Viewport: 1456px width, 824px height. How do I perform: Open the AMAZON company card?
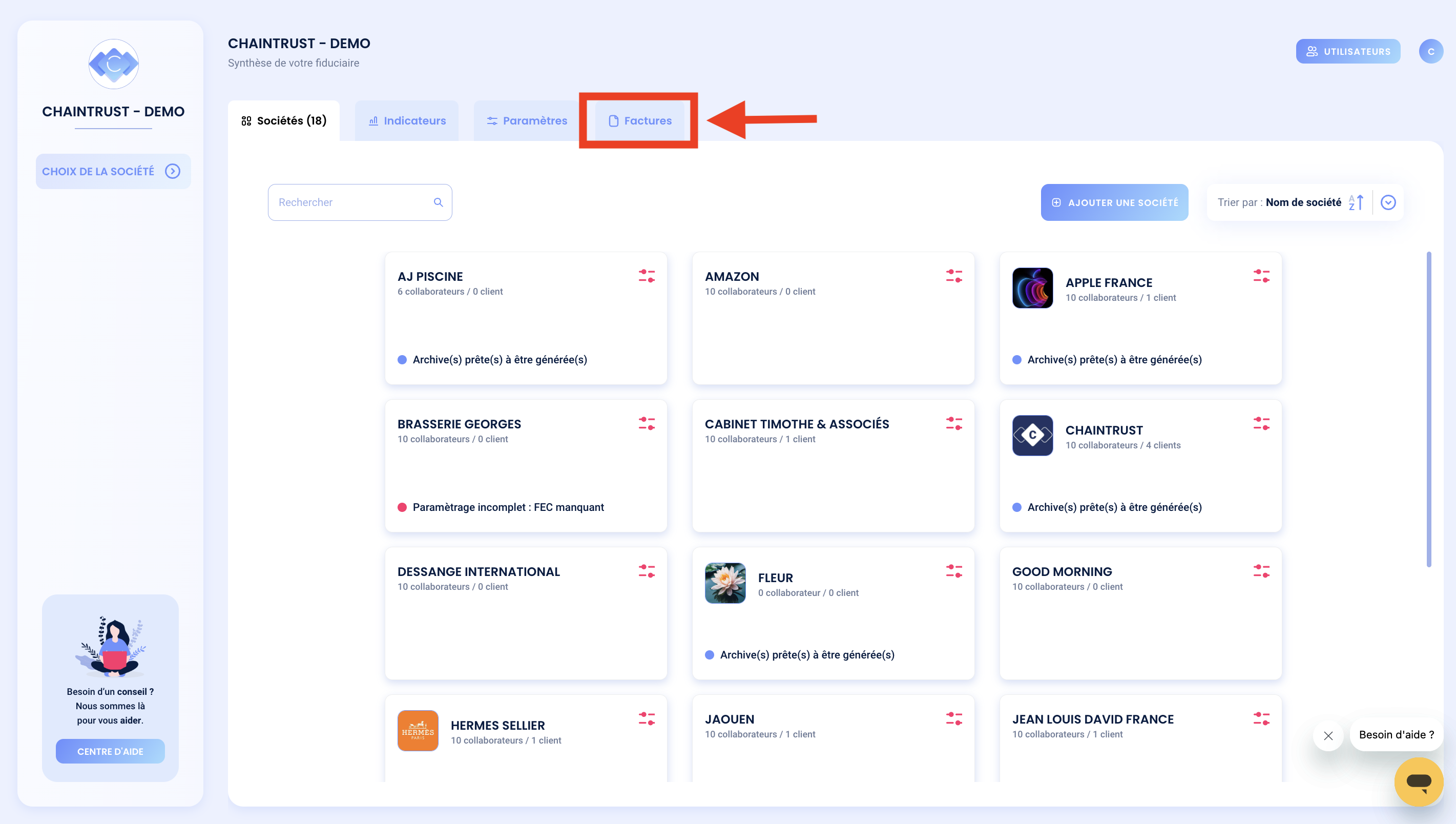click(x=833, y=318)
